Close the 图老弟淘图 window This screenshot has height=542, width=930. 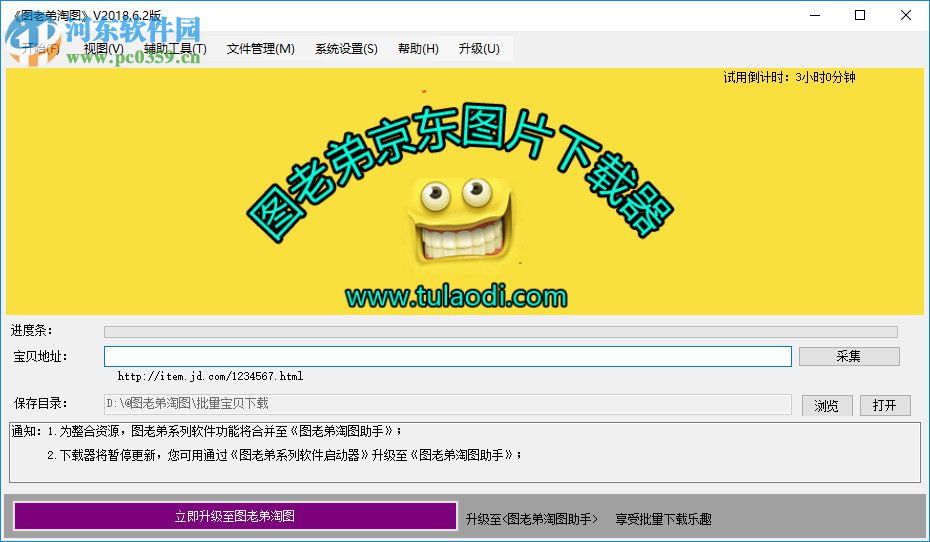906,15
